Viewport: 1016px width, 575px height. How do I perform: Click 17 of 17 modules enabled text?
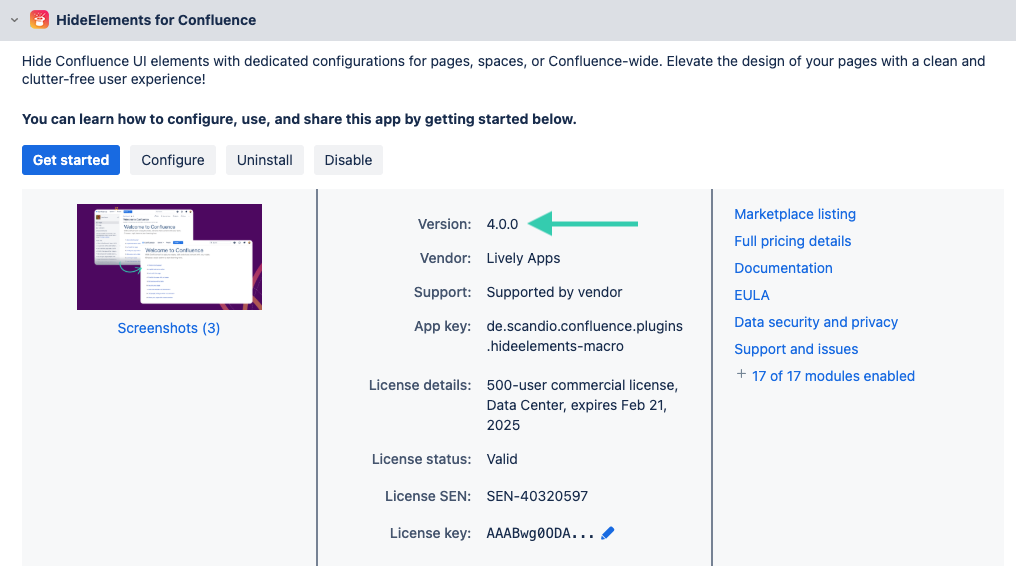[833, 376]
